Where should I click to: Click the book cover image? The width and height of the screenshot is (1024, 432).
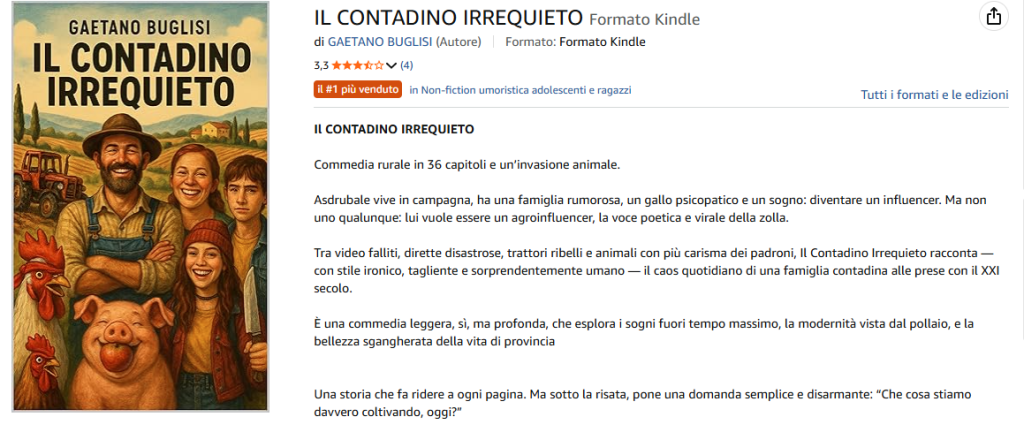pos(140,206)
